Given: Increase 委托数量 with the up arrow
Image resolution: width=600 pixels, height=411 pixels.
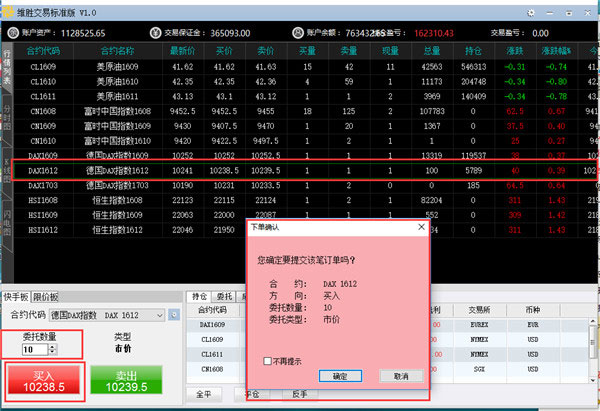Looking at the screenshot, I should point(53,346).
